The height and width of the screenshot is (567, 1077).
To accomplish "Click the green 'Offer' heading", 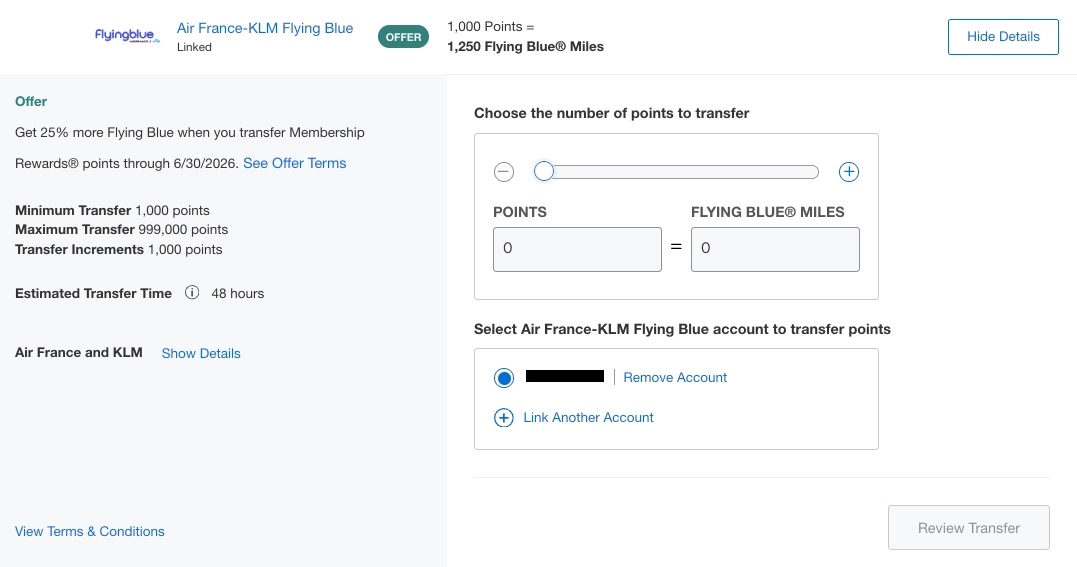I will 31,102.
